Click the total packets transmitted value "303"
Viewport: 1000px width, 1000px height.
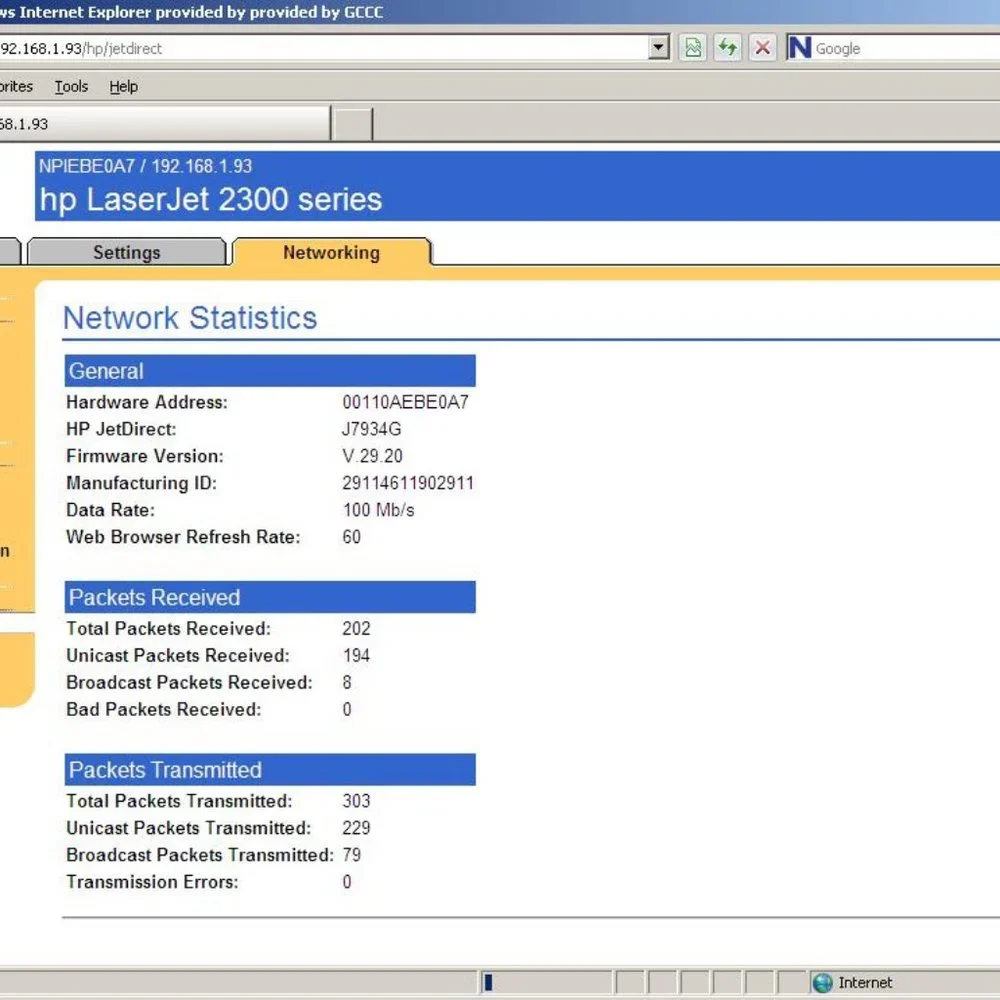(x=357, y=800)
